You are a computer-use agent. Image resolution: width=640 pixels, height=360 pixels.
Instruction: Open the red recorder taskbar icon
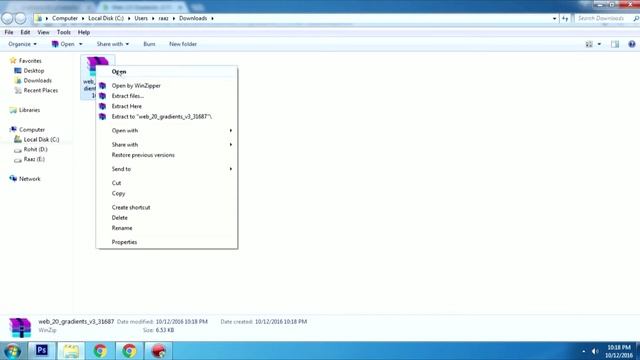158,351
